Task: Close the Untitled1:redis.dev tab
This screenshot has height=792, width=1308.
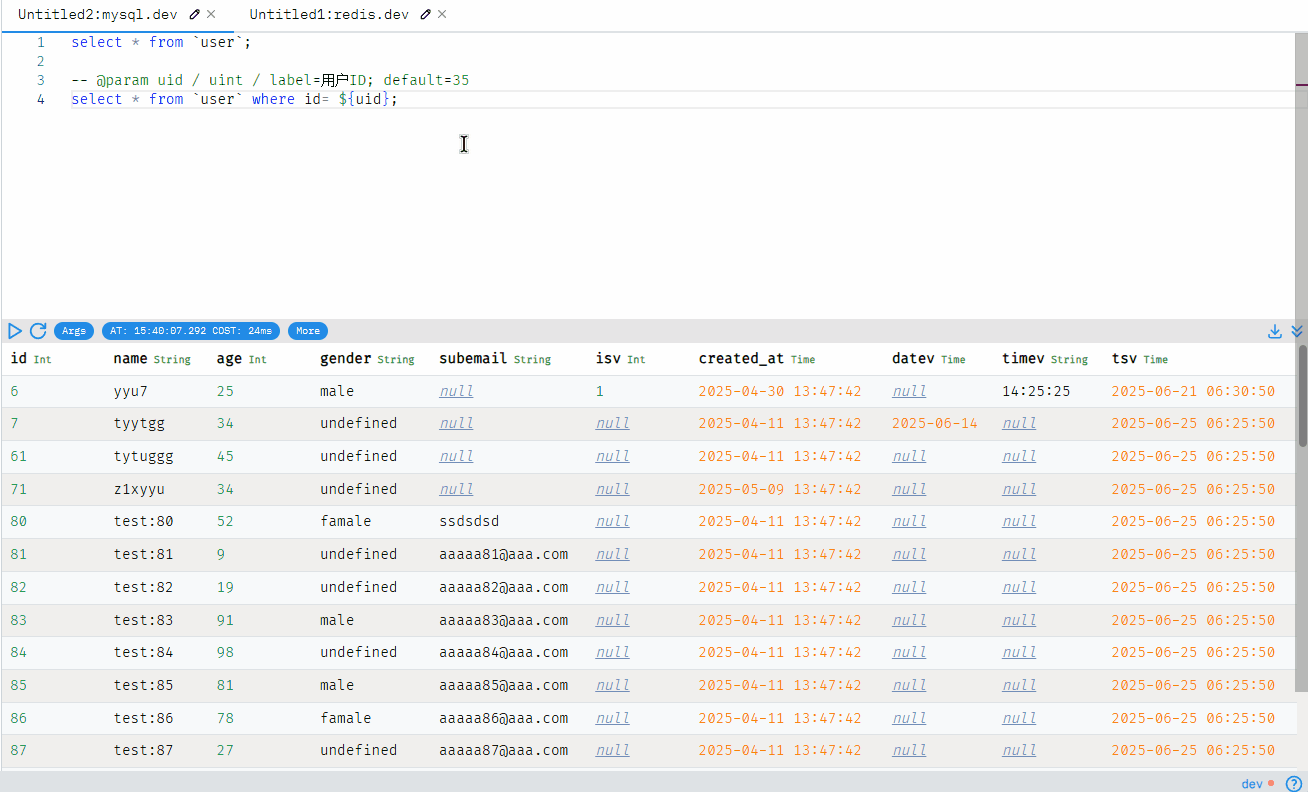Action: pyautogui.click(x=442, y=15)
